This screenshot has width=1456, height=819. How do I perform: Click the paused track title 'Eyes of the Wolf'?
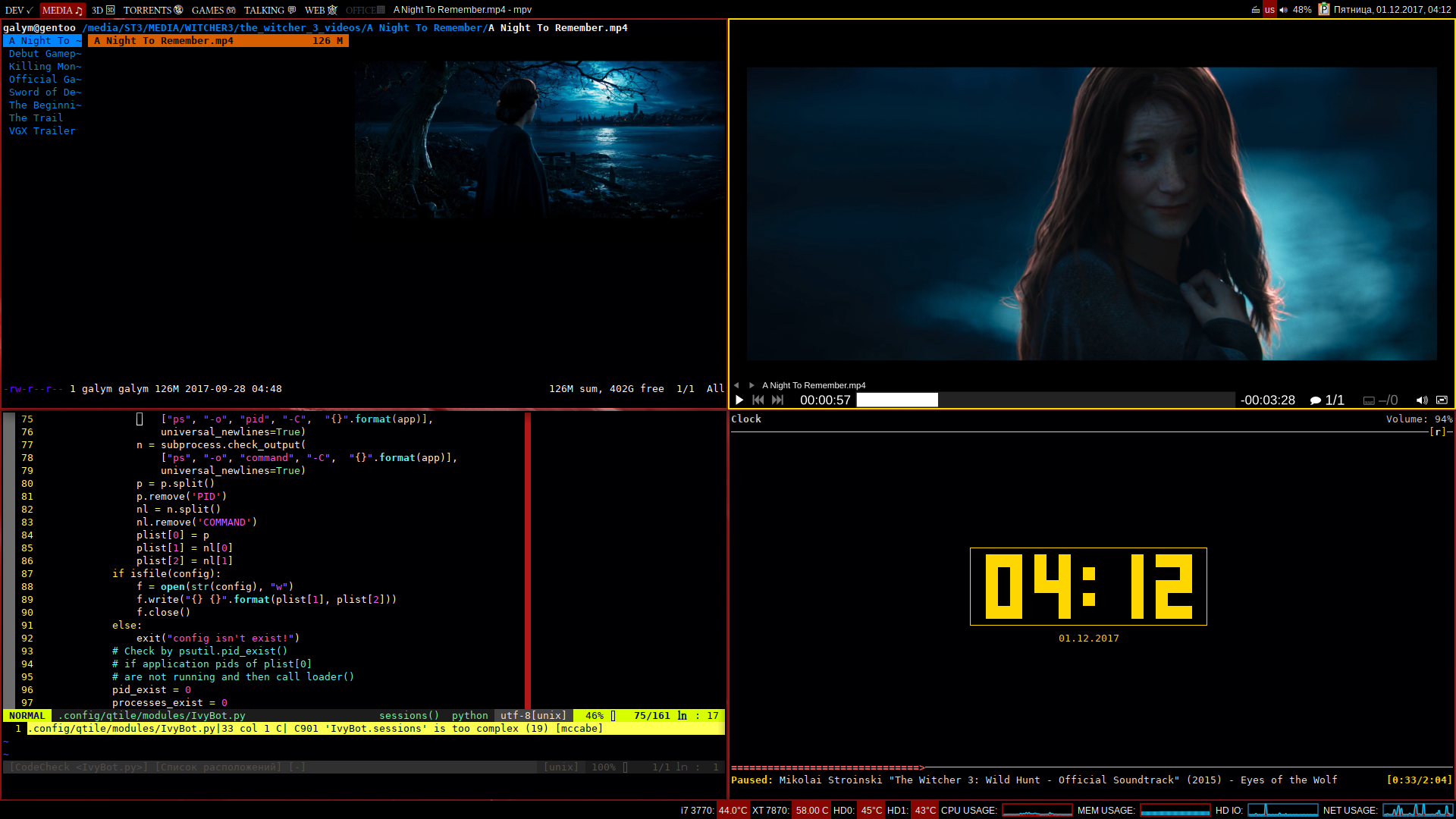pos(1288,780)
